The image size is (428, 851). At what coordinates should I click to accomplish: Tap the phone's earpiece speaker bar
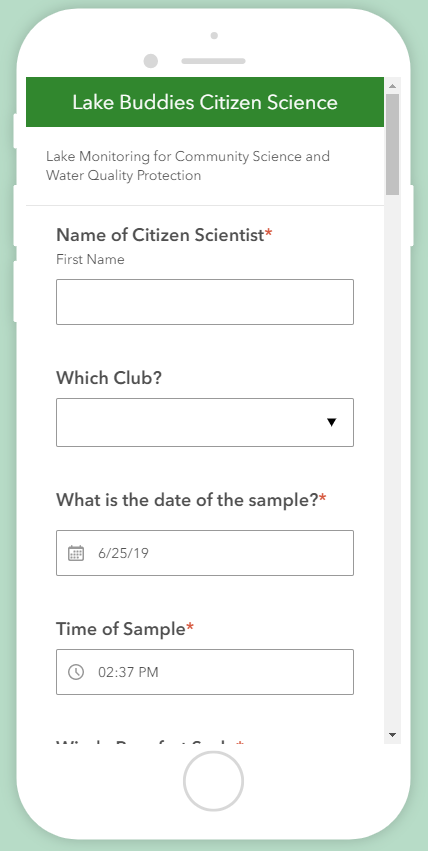[213, 61]
